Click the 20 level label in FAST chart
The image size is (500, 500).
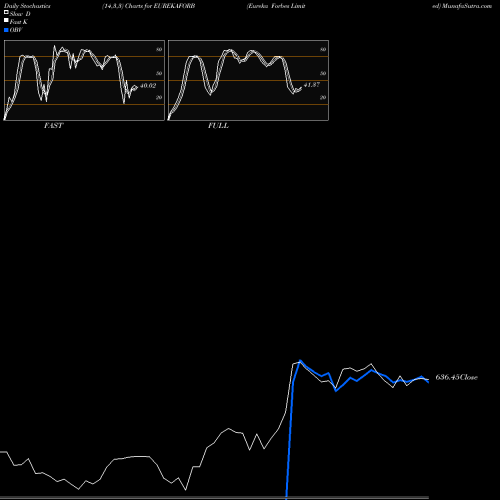pos(159,97)
